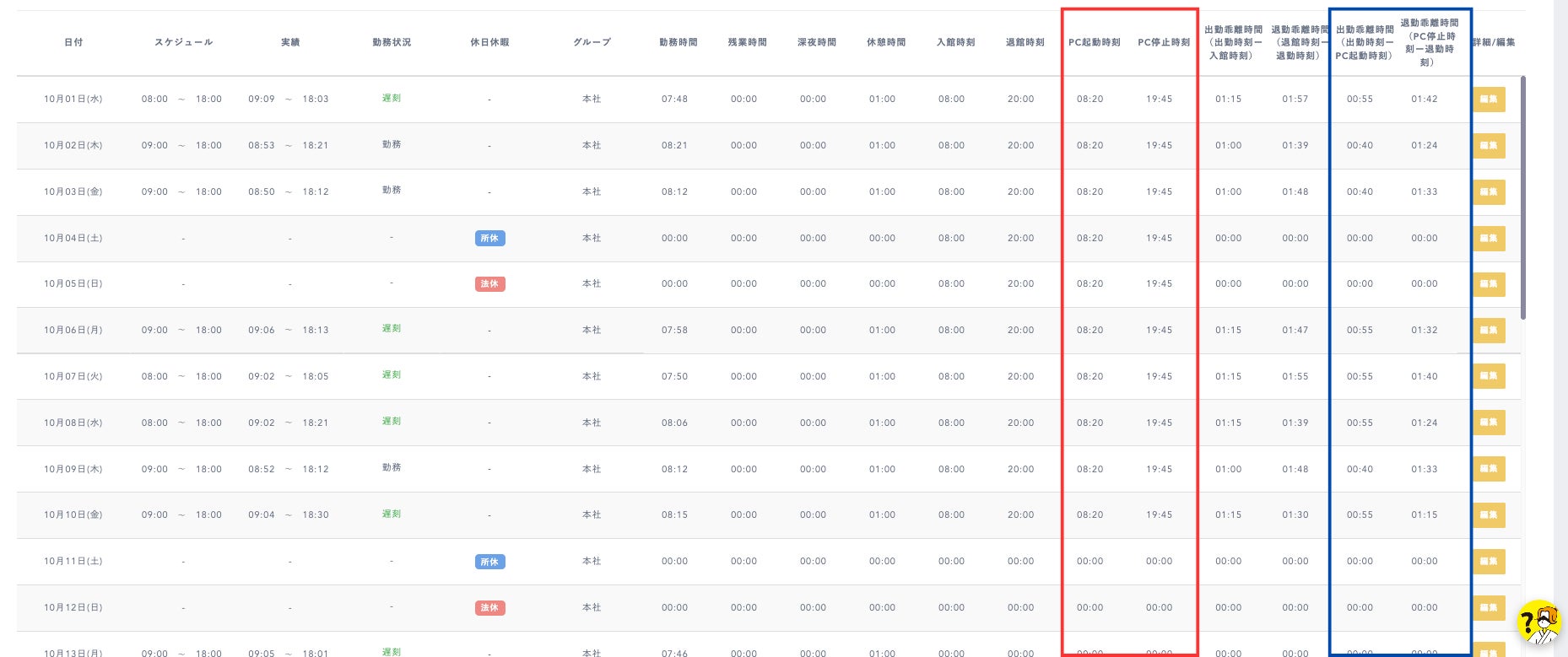Select the 深夜時間 column header
Image resolution: width=1568 pixels, height=657 pixels.
coord(816,42)
